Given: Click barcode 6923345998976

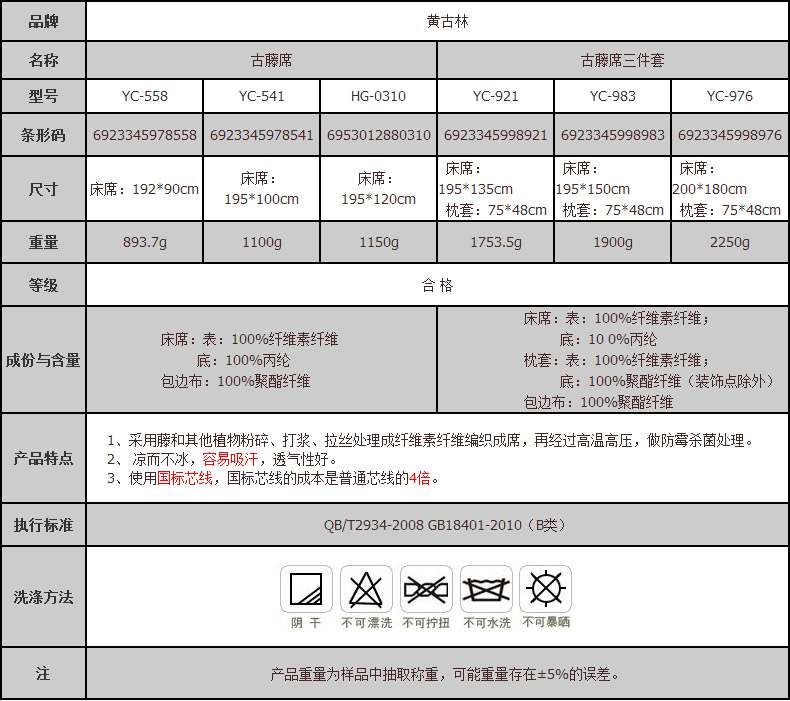Looking at the screenshot, I should (x=730, y=135).
